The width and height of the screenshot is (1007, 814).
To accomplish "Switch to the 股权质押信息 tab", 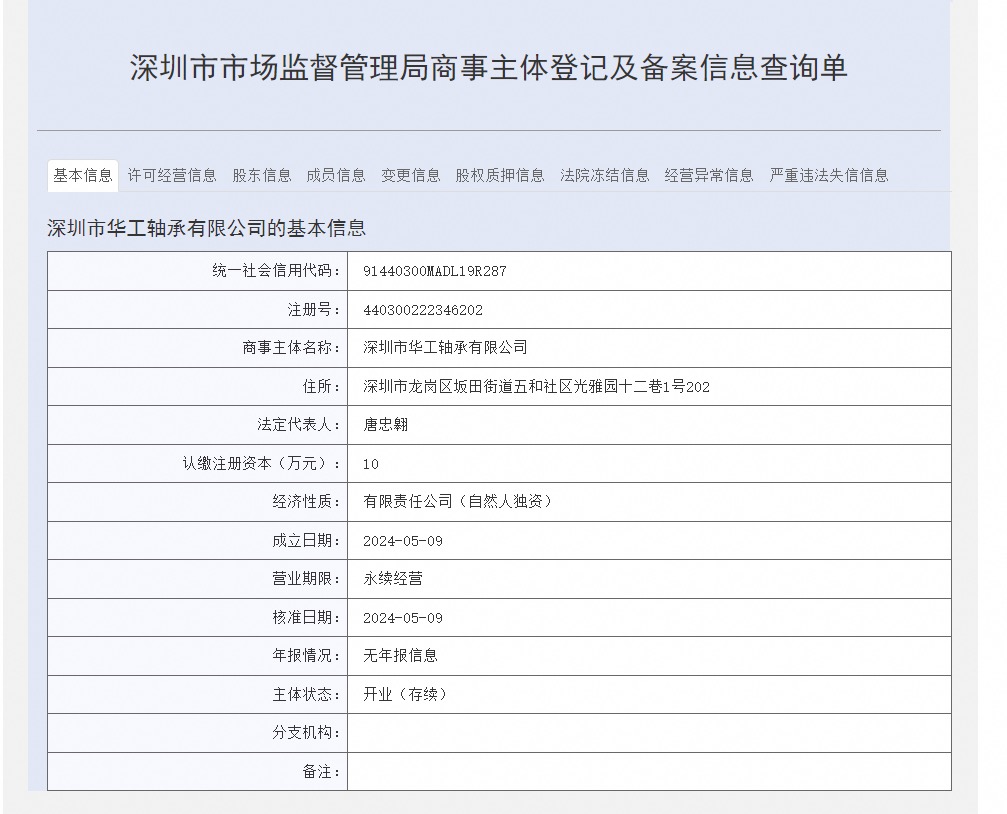I will pos(500,176).
